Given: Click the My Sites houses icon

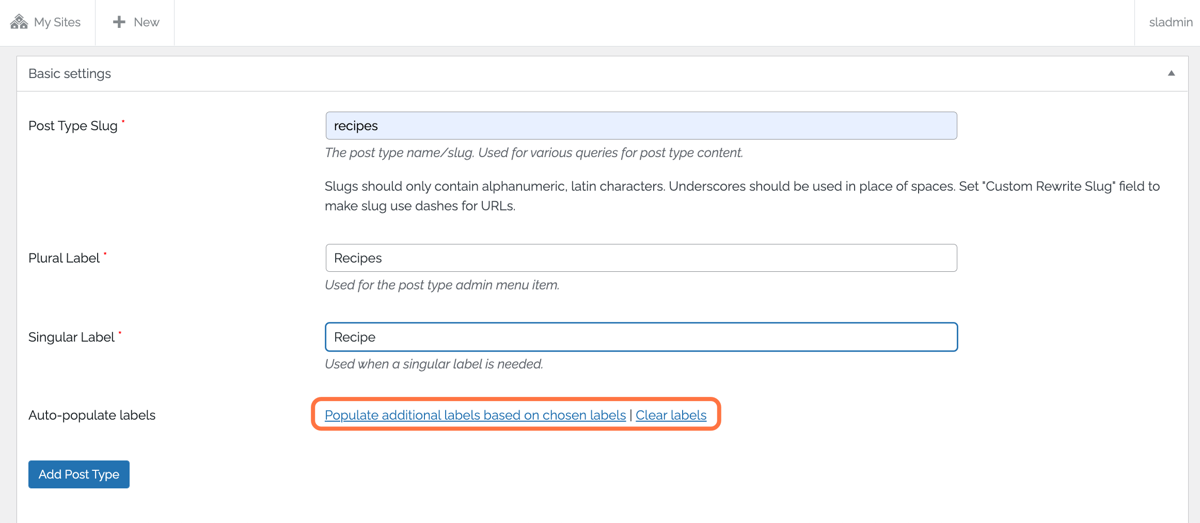Looking at the screenshot, I should click(19, 21).
